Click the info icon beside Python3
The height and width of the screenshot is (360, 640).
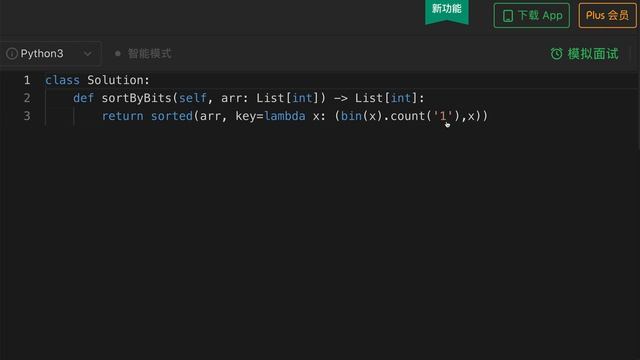coord(12,53)
